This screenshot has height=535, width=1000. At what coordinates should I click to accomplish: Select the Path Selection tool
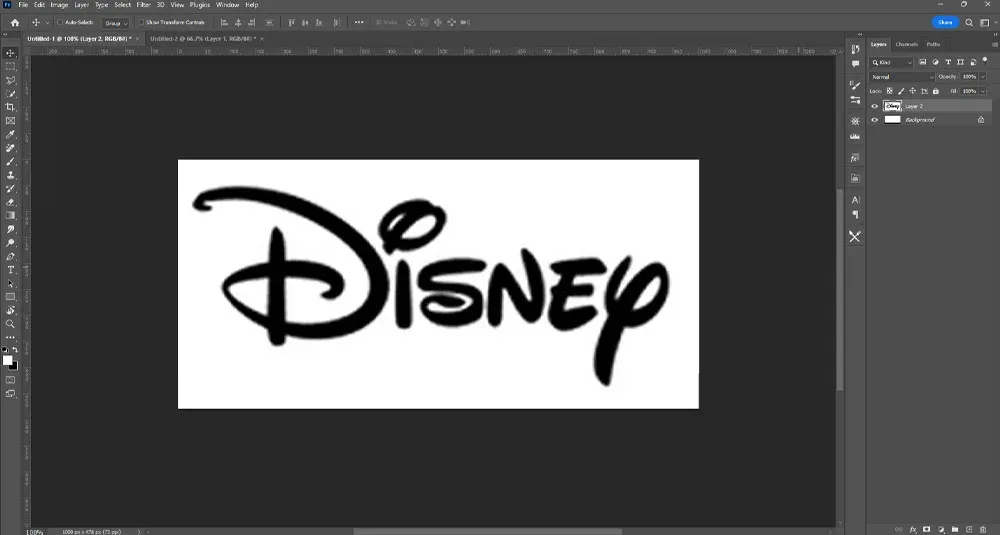click(10, 284)
